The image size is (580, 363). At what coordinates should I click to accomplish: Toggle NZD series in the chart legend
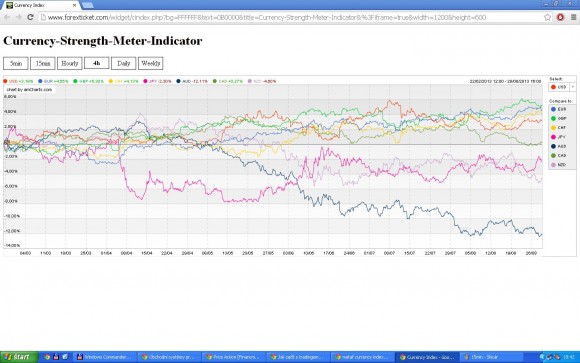coord(262,81)
